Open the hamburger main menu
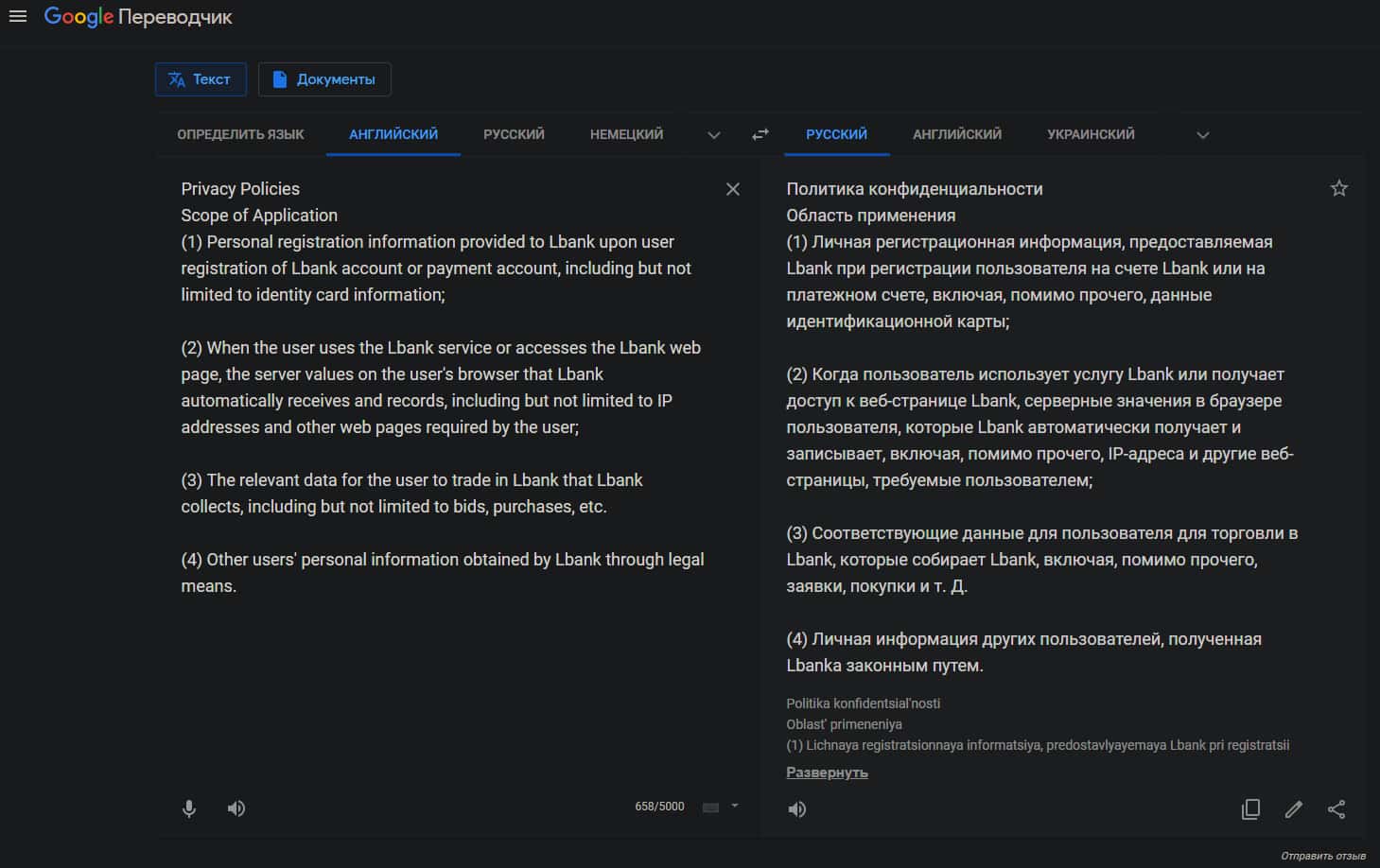The height and width of the screenshot is (868, 1380). [18, 16]
